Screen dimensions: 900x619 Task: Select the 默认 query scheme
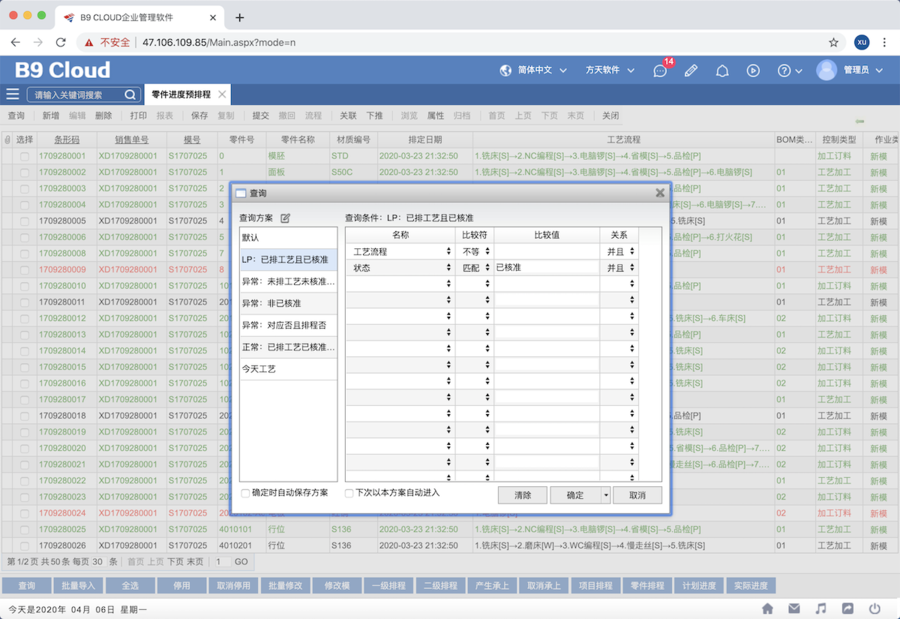click(x=288, y=238)
